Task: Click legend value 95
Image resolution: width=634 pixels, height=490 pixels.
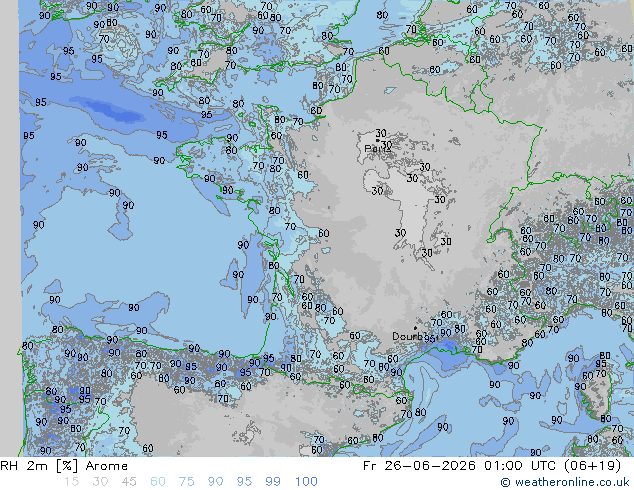Action: click(244, 482)
